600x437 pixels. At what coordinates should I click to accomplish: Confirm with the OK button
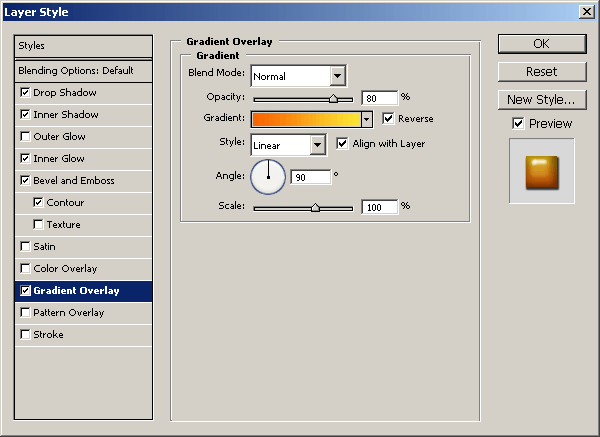tap(542, 44)
